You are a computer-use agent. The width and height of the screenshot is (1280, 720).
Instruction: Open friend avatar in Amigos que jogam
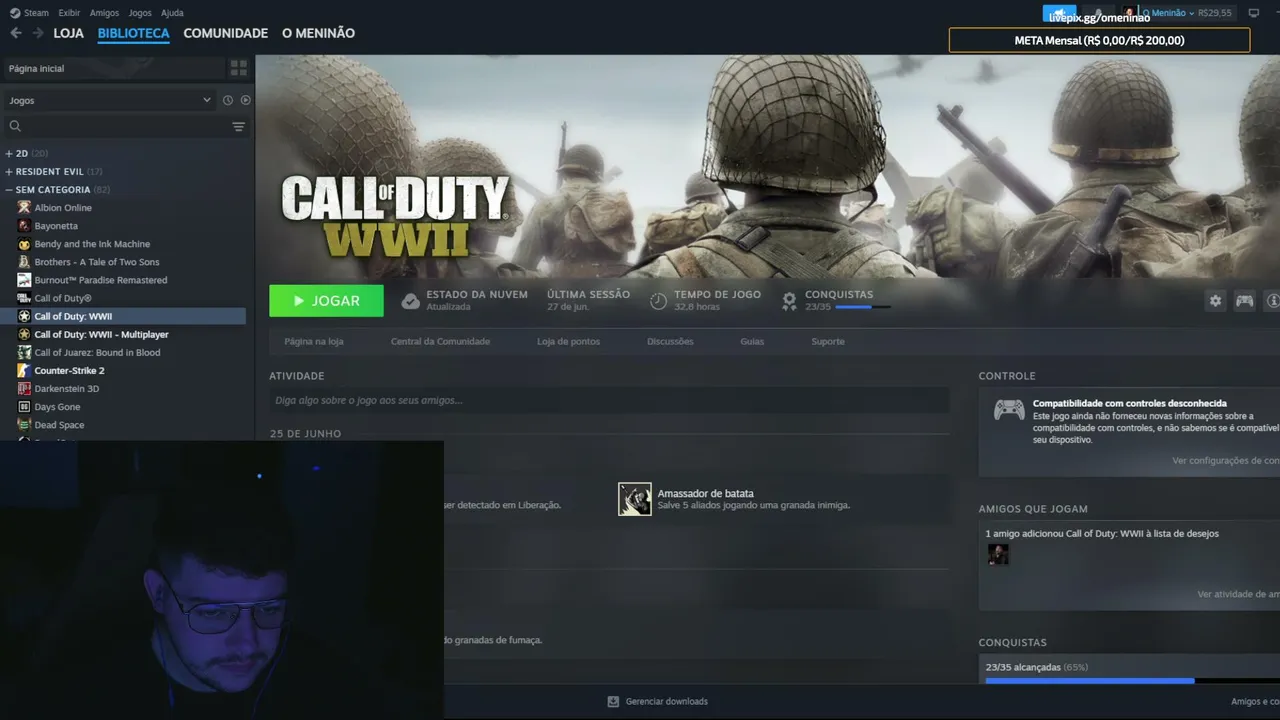[x=998, y=554]
